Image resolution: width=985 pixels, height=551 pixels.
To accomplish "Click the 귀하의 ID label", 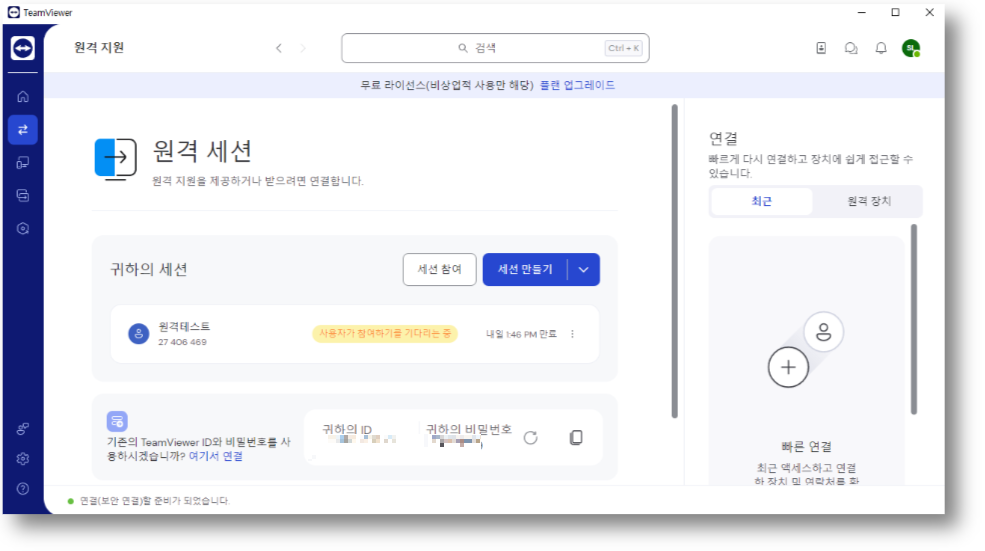I will point(347,429).
